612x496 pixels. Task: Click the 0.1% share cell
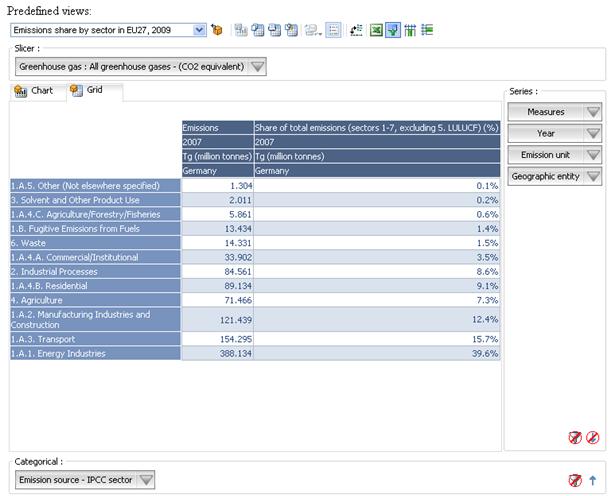(377, 186)
